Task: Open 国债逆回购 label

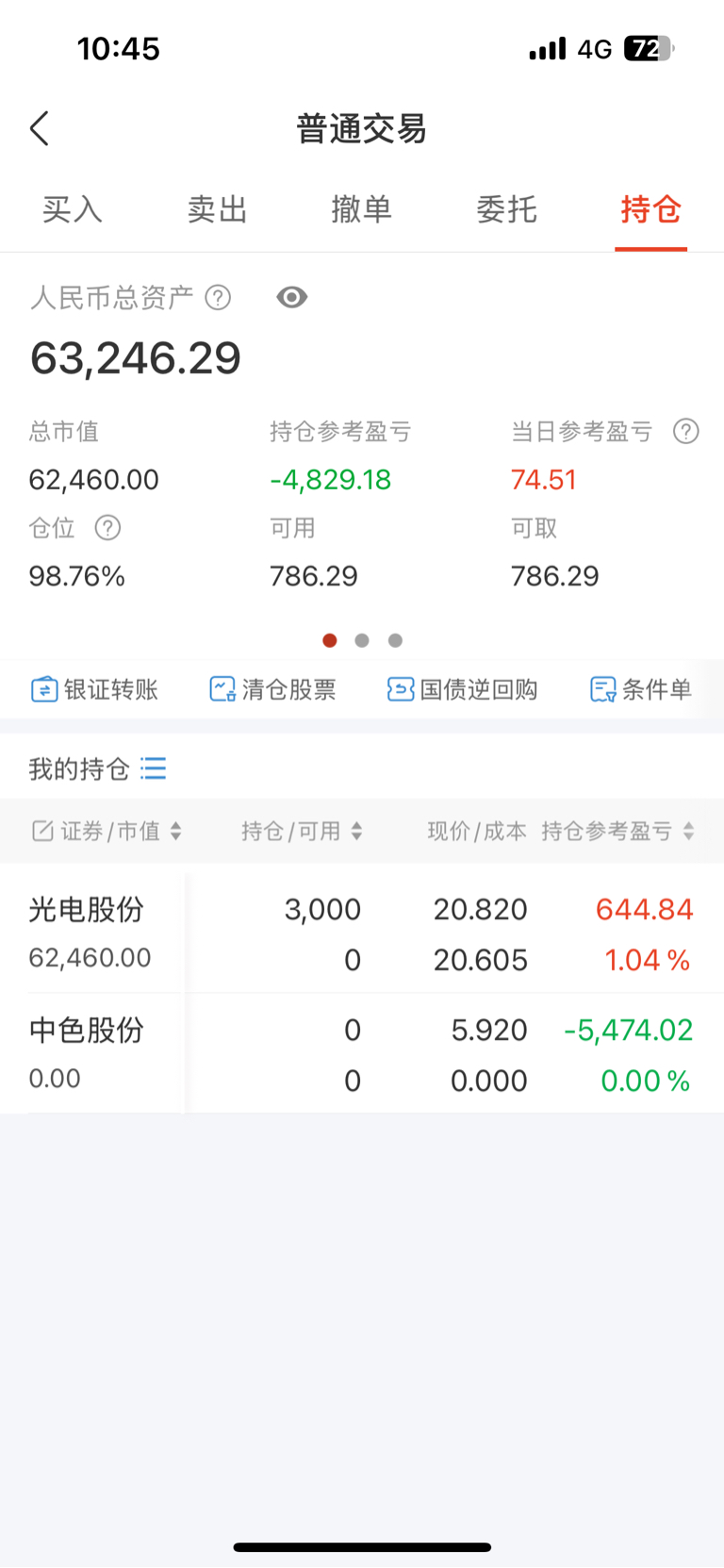Action: (x=479, y=690)
